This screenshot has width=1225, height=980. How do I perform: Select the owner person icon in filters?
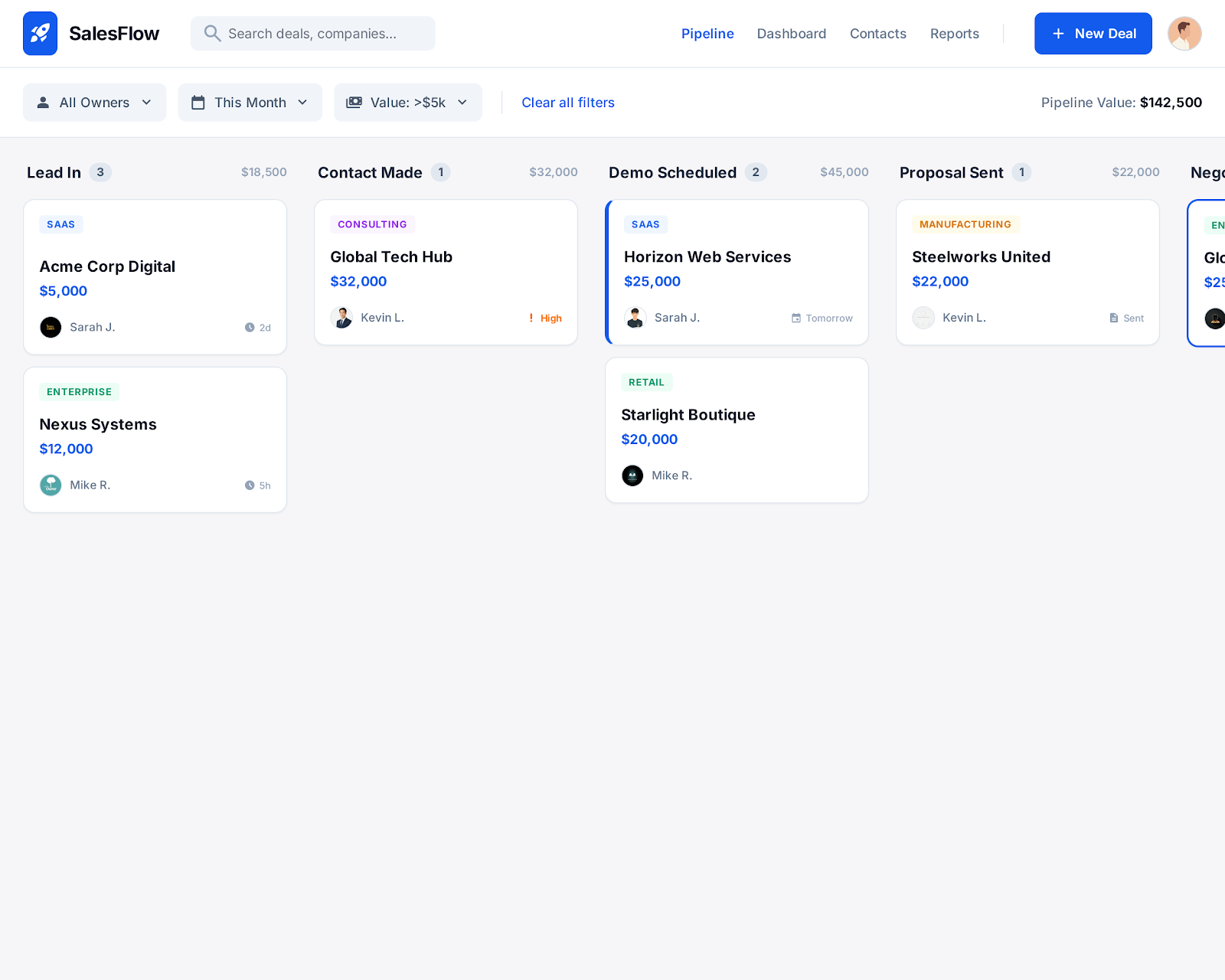[44, 102]
